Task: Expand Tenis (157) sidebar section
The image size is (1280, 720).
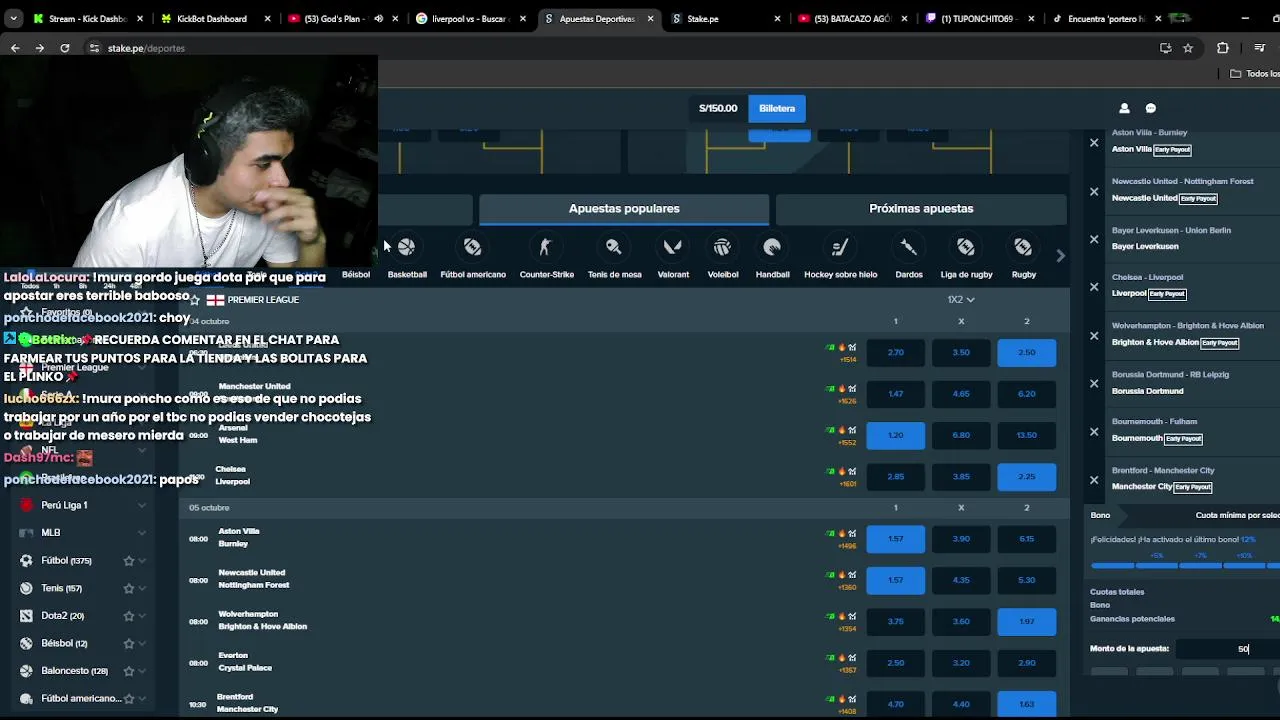Action: [x=142, y=589]
